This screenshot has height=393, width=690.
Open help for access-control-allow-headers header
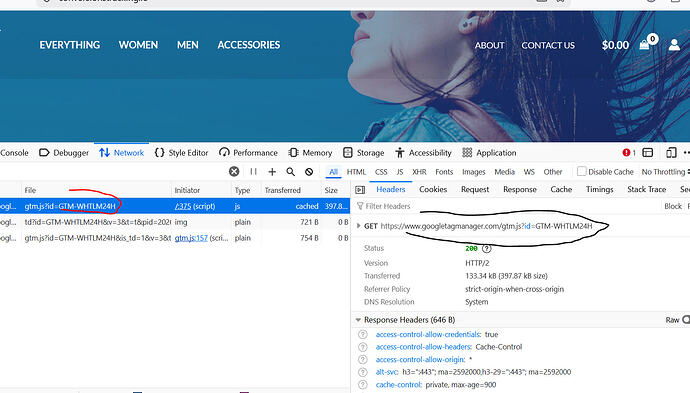(363, 347)
